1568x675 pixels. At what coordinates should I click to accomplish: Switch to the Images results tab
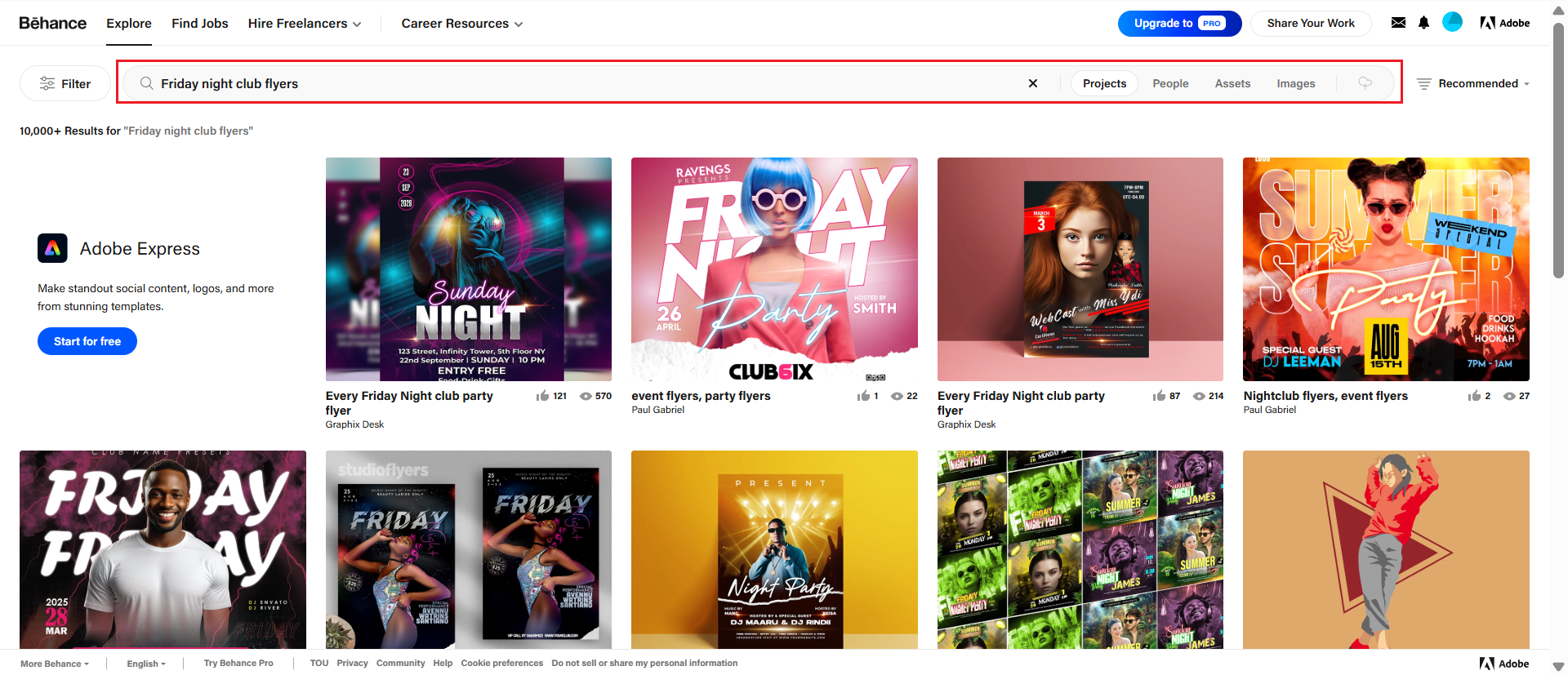tap(1296, 83)
